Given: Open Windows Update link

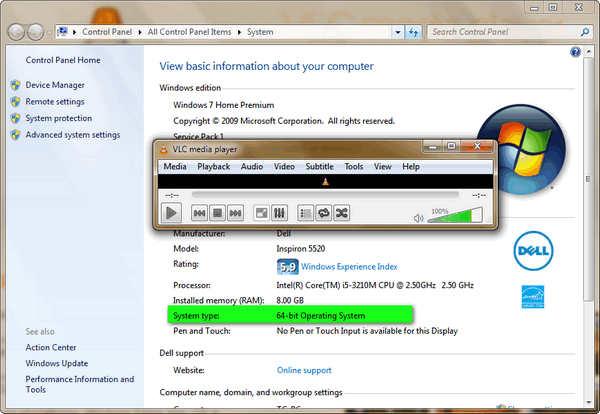Looking at the screenshot, I should 57,363.
